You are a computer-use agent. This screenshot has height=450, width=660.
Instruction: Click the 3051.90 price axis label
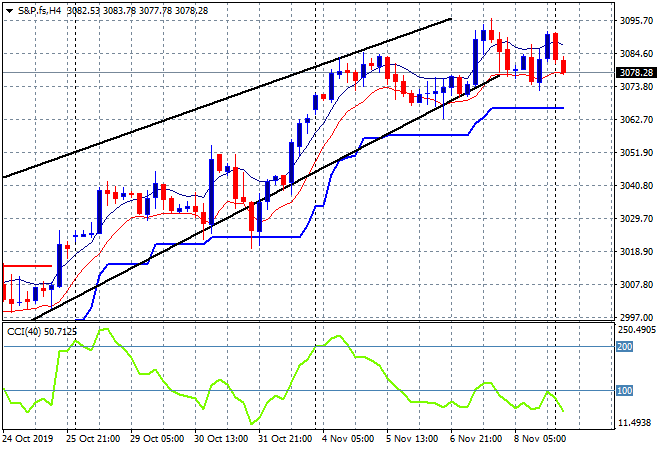[x=636, y=153]
